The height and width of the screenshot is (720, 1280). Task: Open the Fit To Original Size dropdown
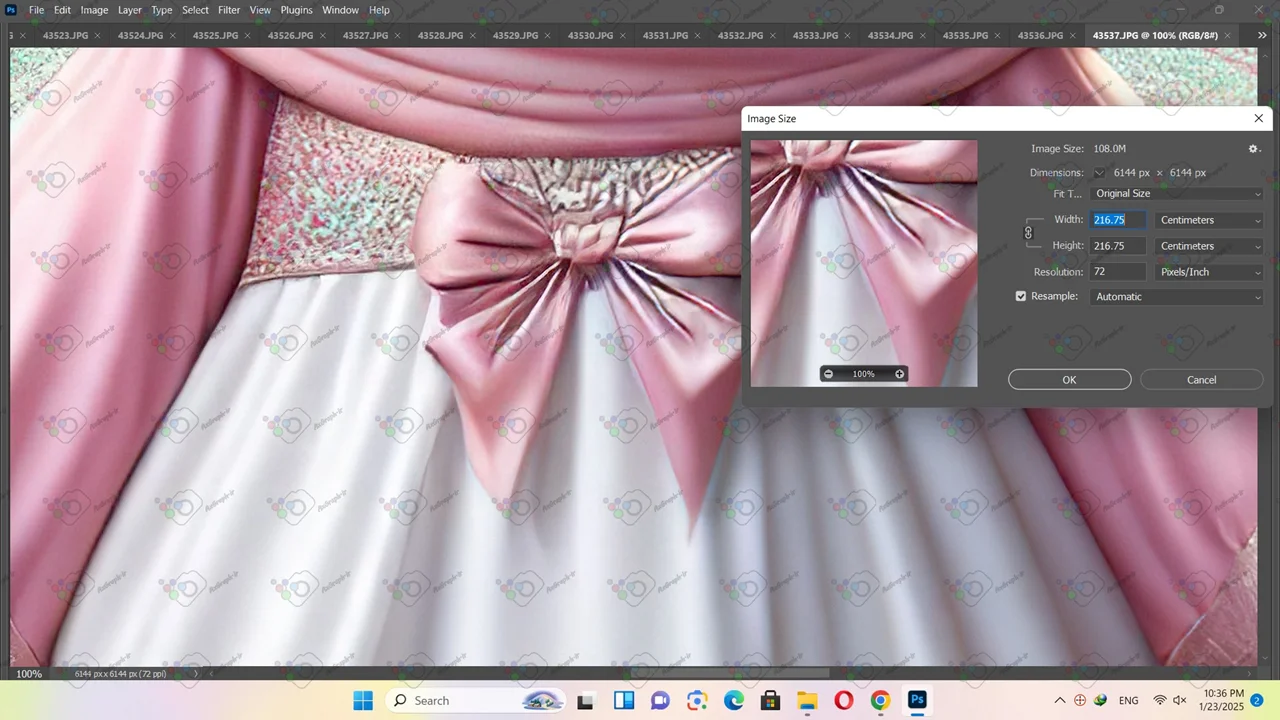(1176, 194)
